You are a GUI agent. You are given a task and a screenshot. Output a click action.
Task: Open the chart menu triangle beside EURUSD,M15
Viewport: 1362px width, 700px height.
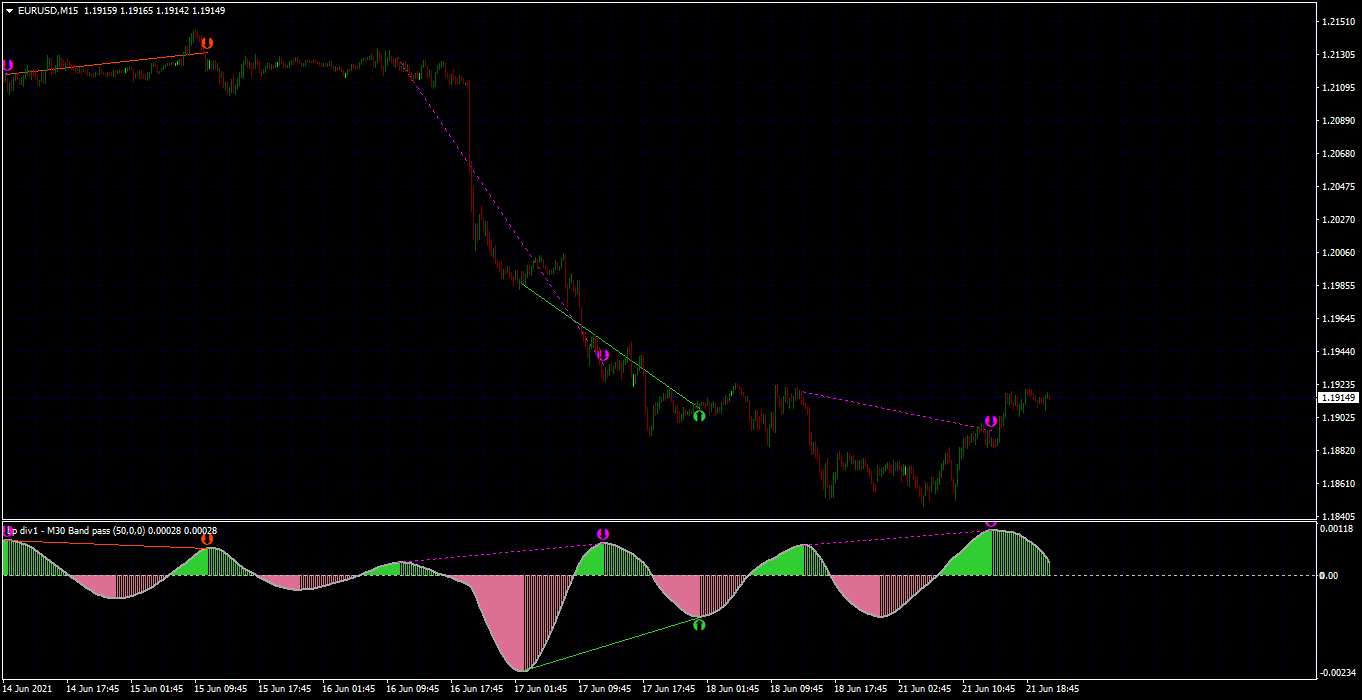click(9, 11)
